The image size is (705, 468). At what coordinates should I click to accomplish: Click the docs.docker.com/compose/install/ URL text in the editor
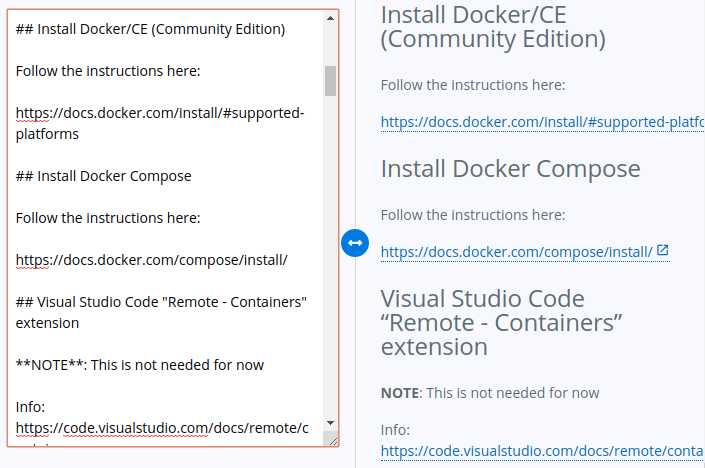(152, 260)
